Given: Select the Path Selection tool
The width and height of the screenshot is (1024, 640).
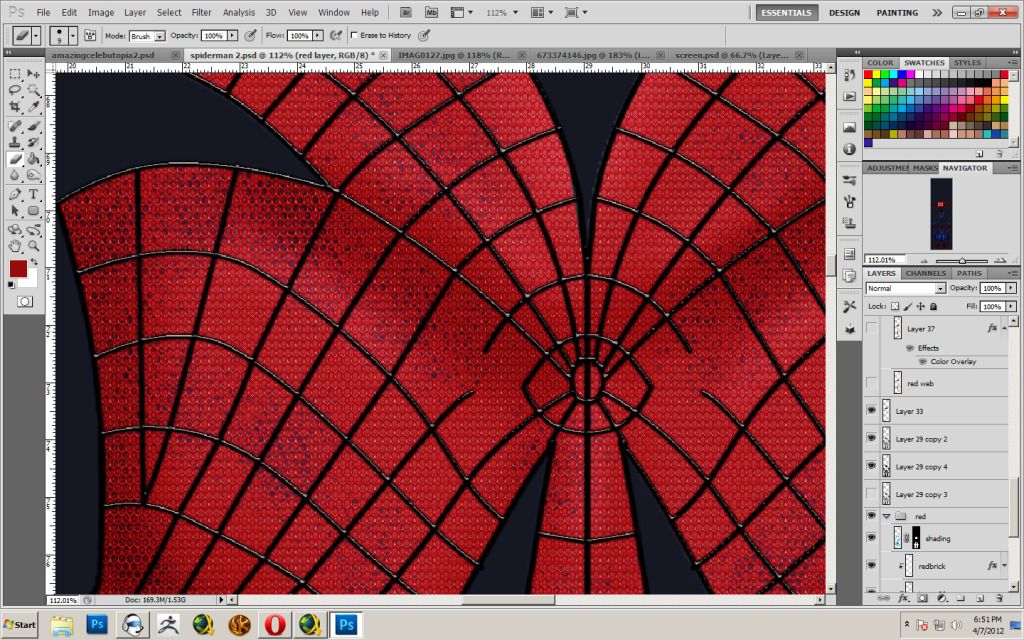Looking at the screenshot, I should pos(14,210).
